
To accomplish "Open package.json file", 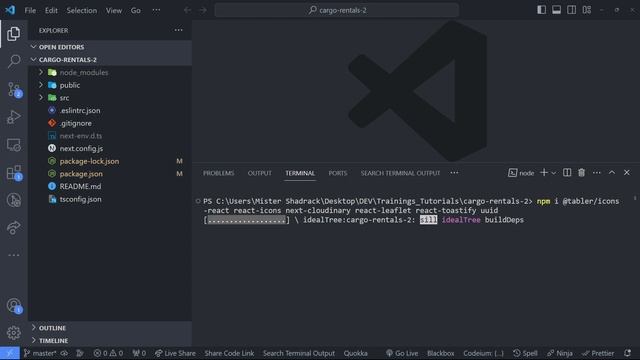I will [110, 173].
